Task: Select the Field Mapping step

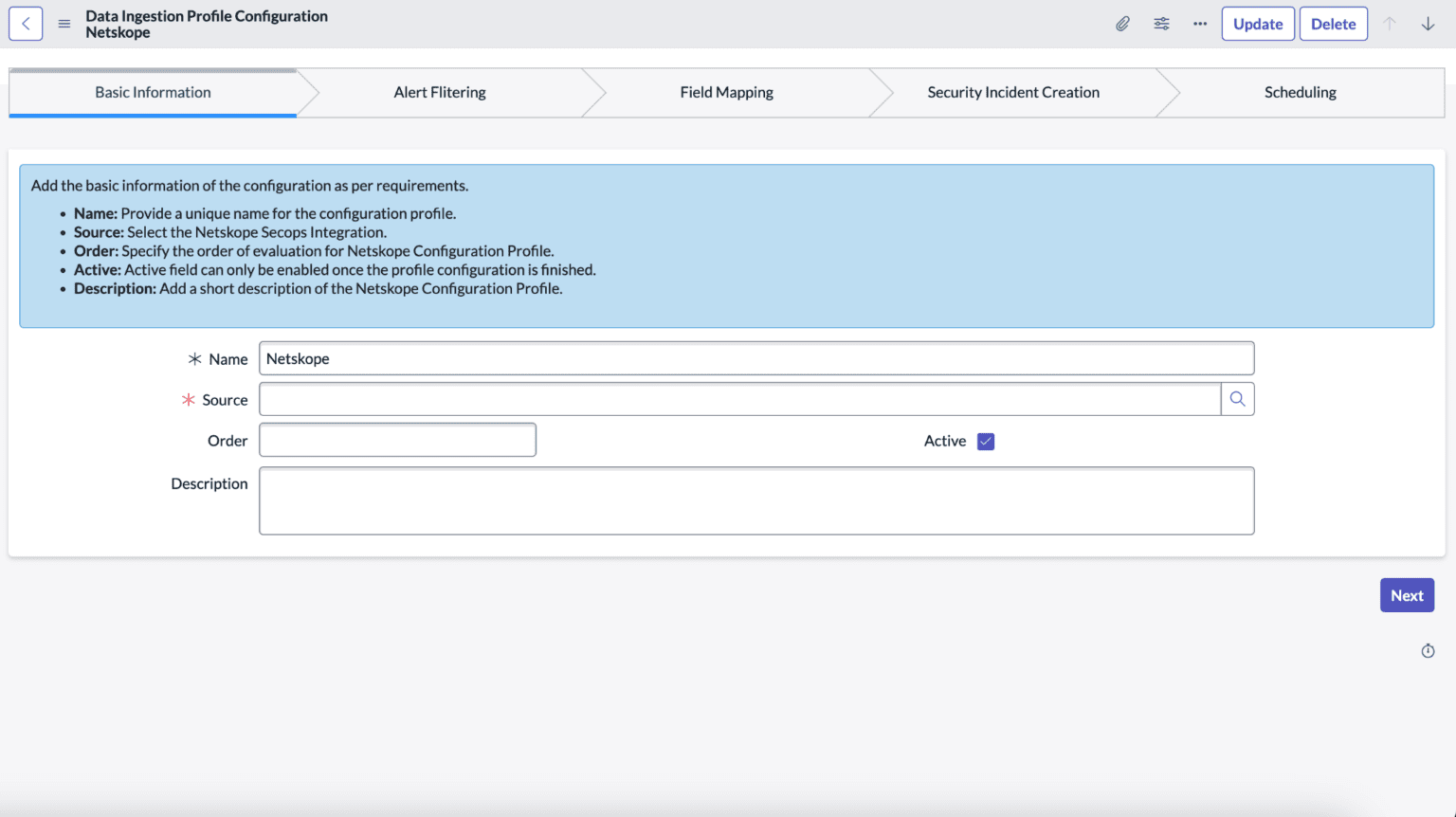Action: point(726,92)
